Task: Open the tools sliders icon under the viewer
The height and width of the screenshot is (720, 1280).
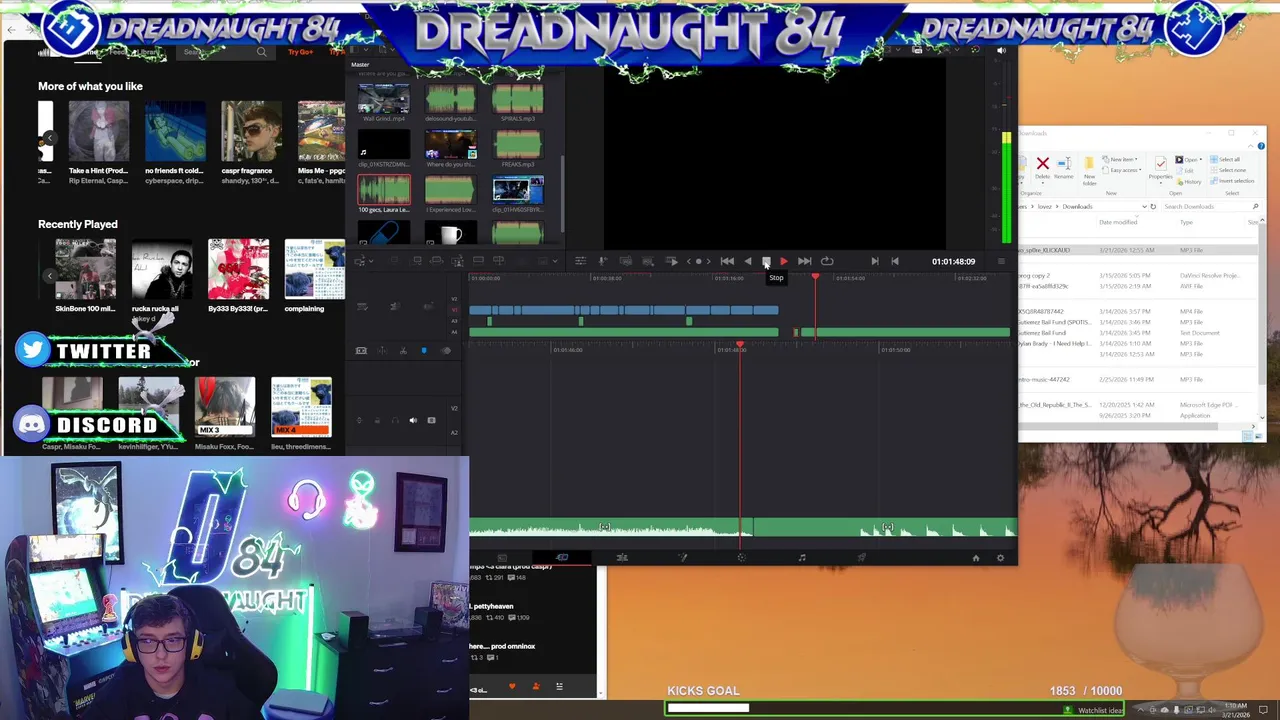Action: (580, 261)
